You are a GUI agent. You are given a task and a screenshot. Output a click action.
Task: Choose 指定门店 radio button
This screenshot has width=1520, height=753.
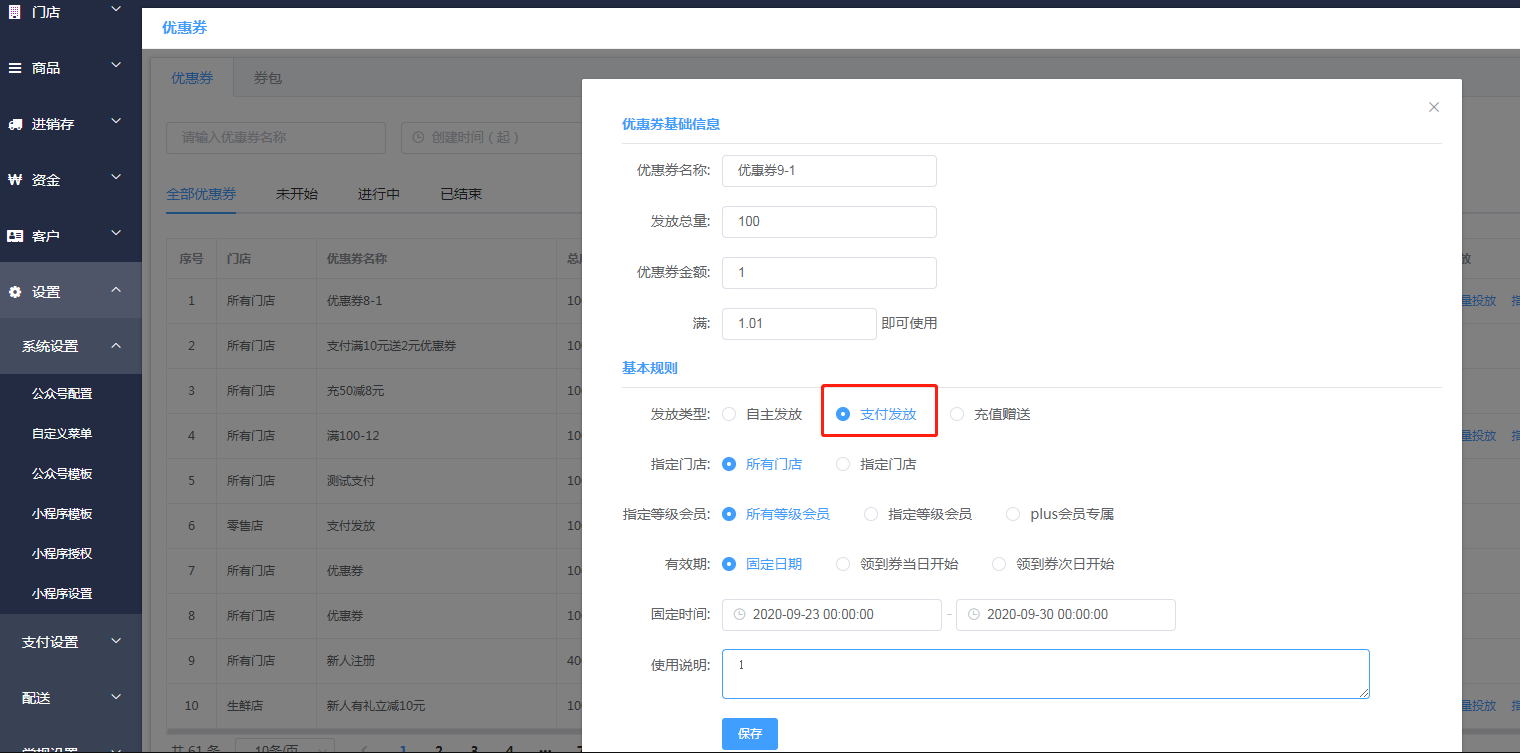point(843,464)
